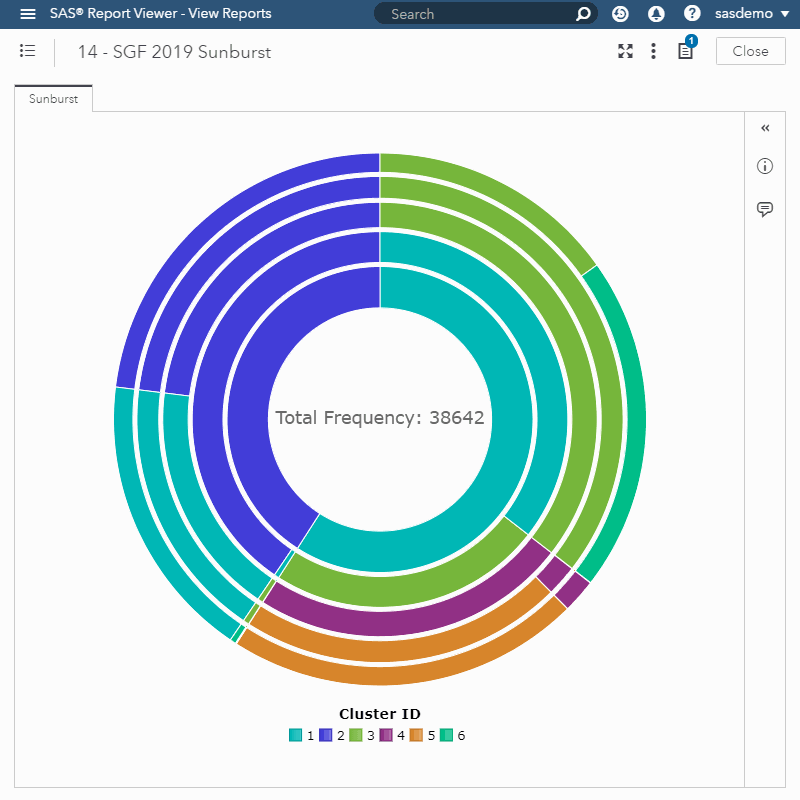Open the hamburger navigation menu
The width and height of the screenshot is (800, 800).
(x=28, y=14)
